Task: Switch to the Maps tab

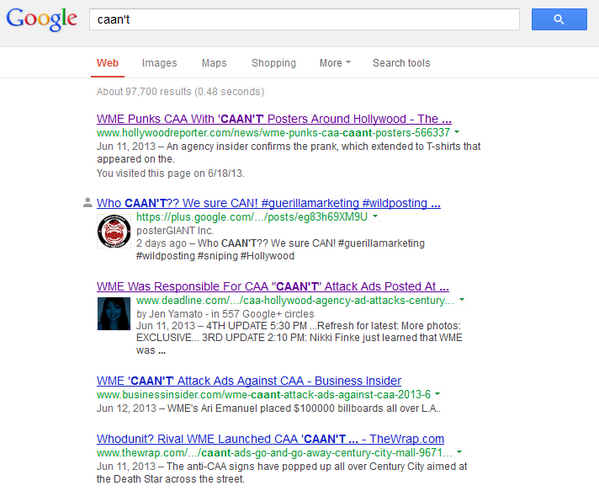Action: [x=214, y=63]
